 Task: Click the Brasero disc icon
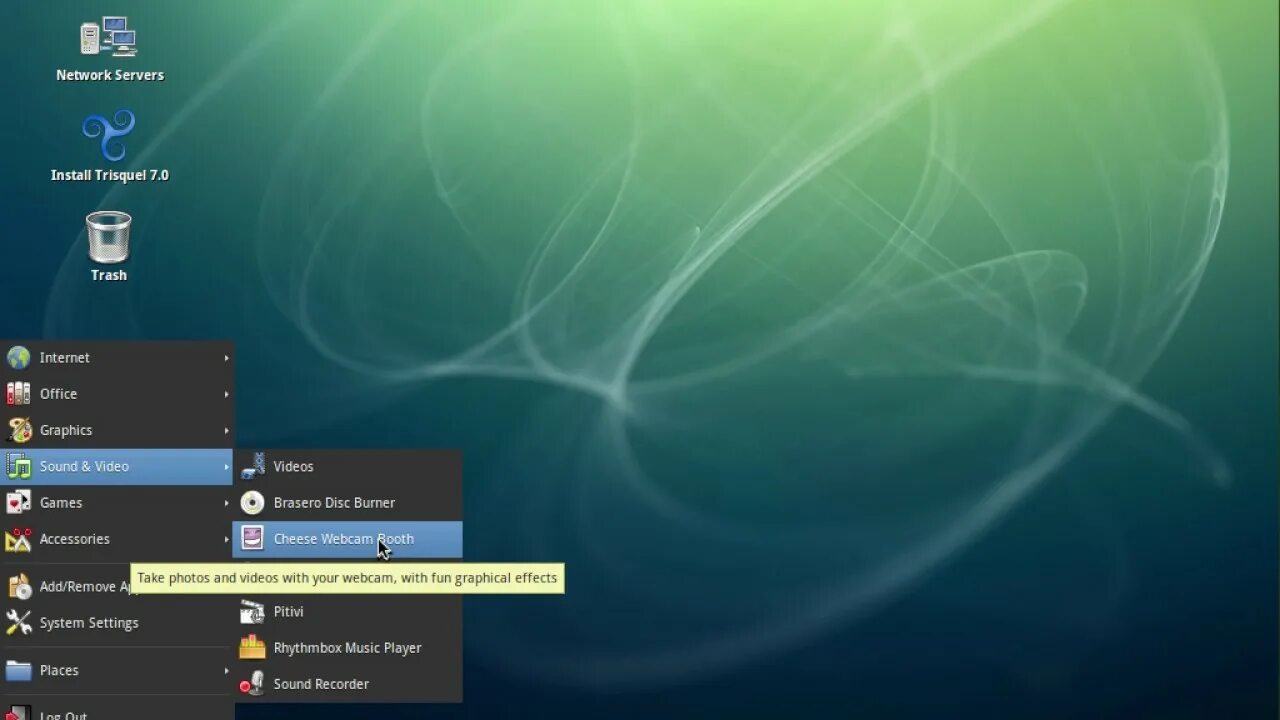click(x=253, y=503)
